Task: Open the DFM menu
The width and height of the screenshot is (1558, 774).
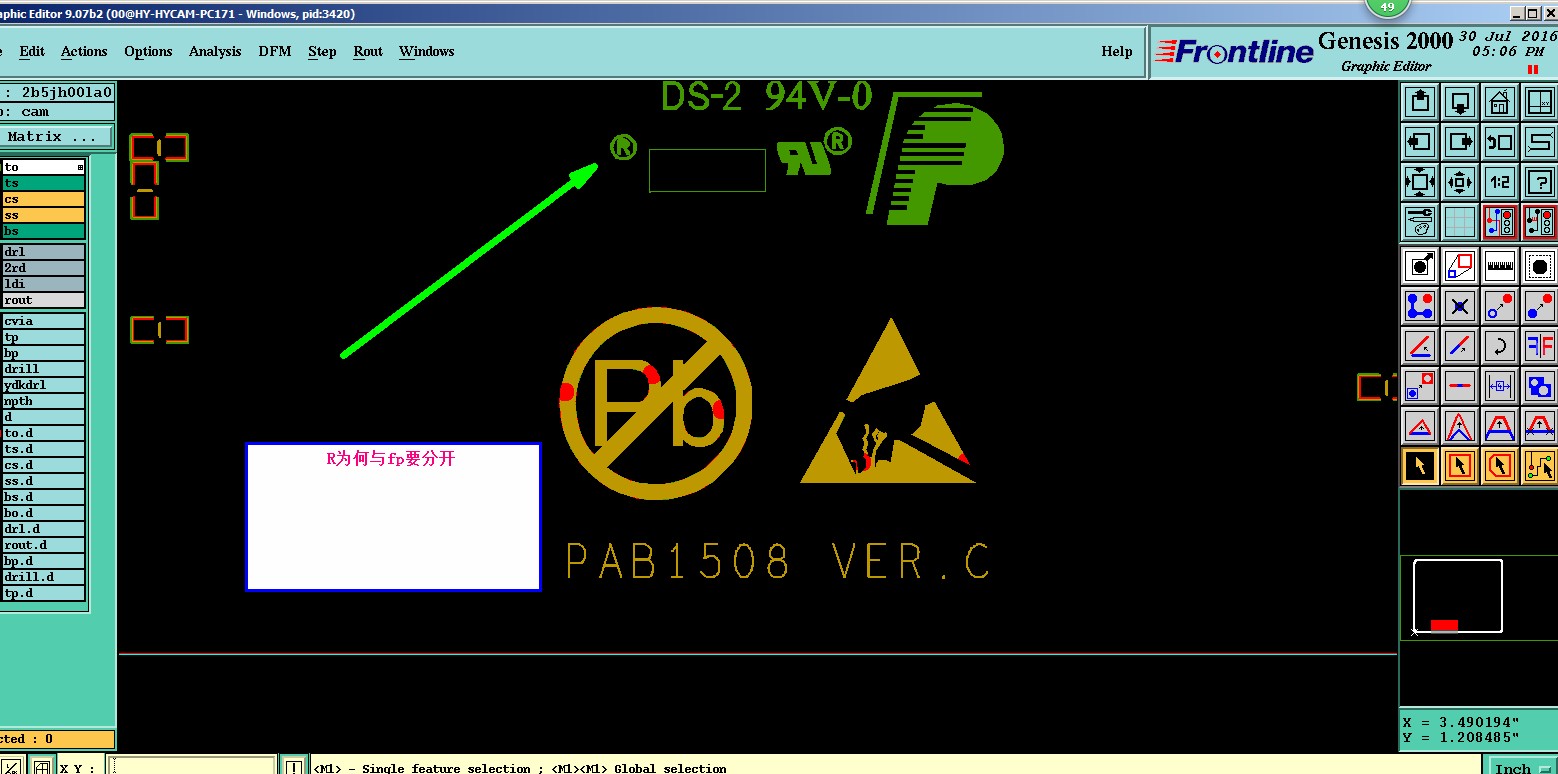Action: pos(275,51)
